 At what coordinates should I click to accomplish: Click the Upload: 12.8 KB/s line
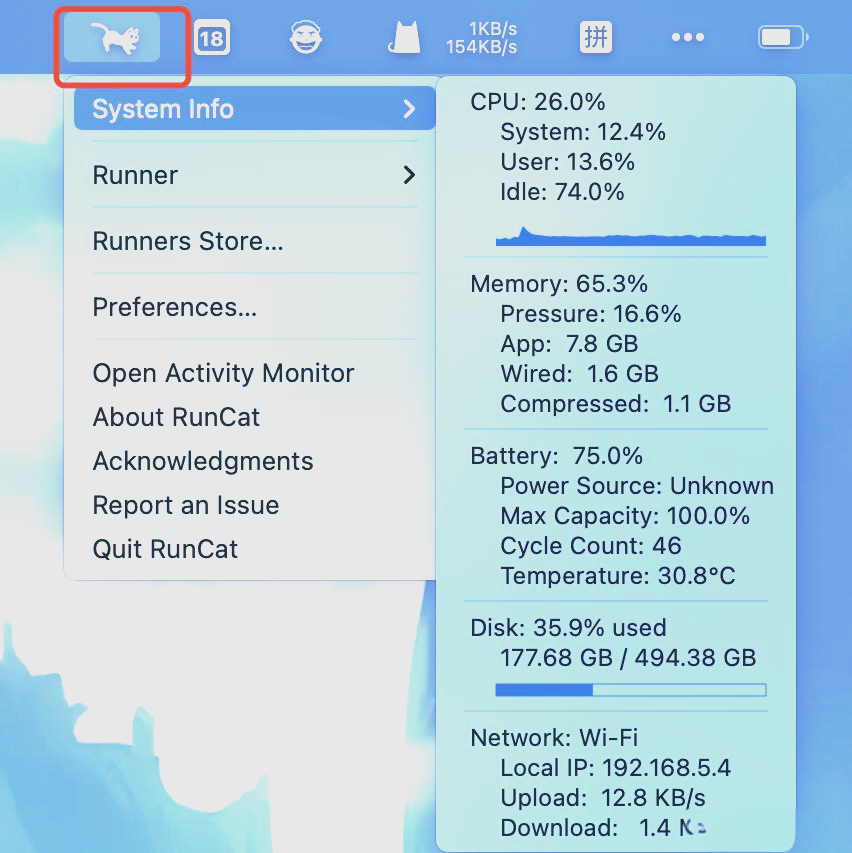(603, 798)
